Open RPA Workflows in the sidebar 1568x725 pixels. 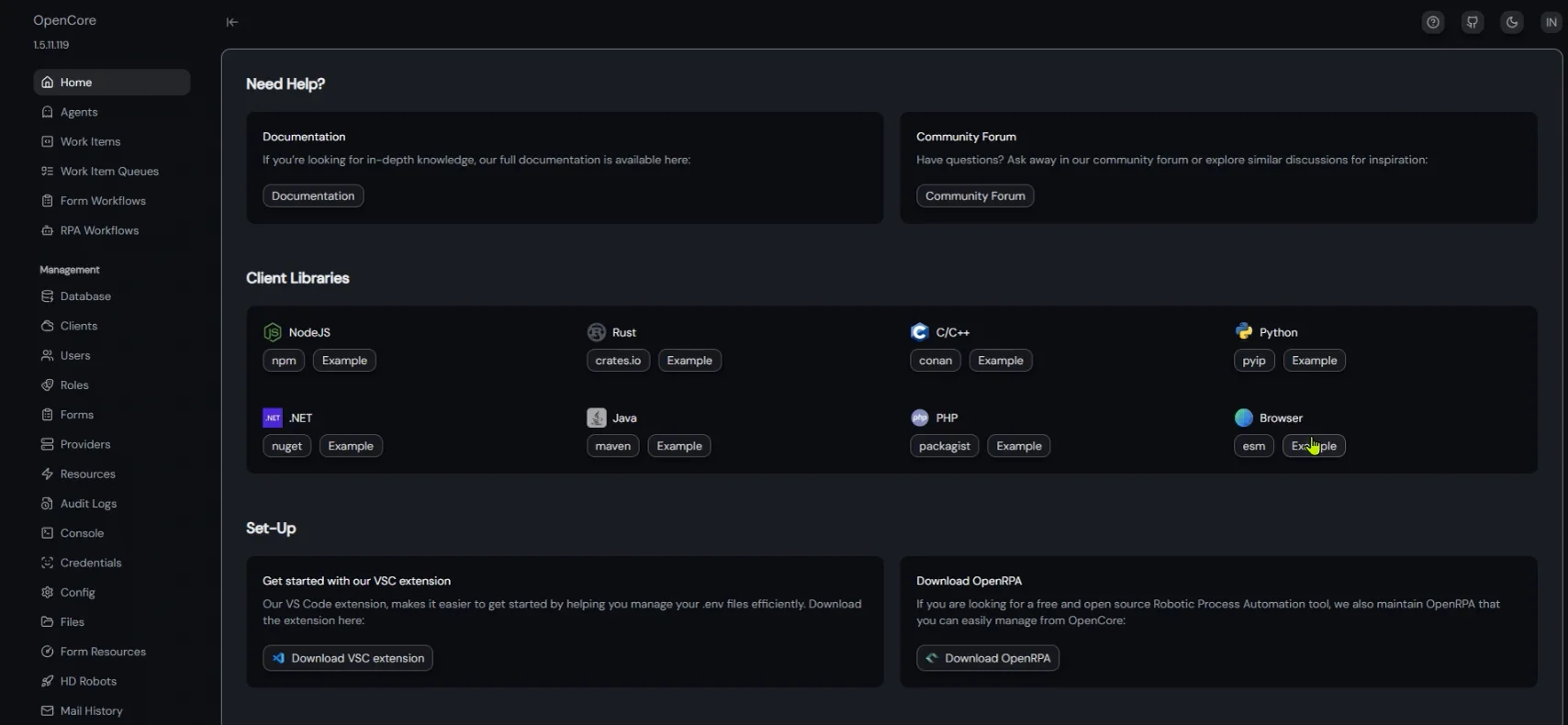tap(112, 230)
